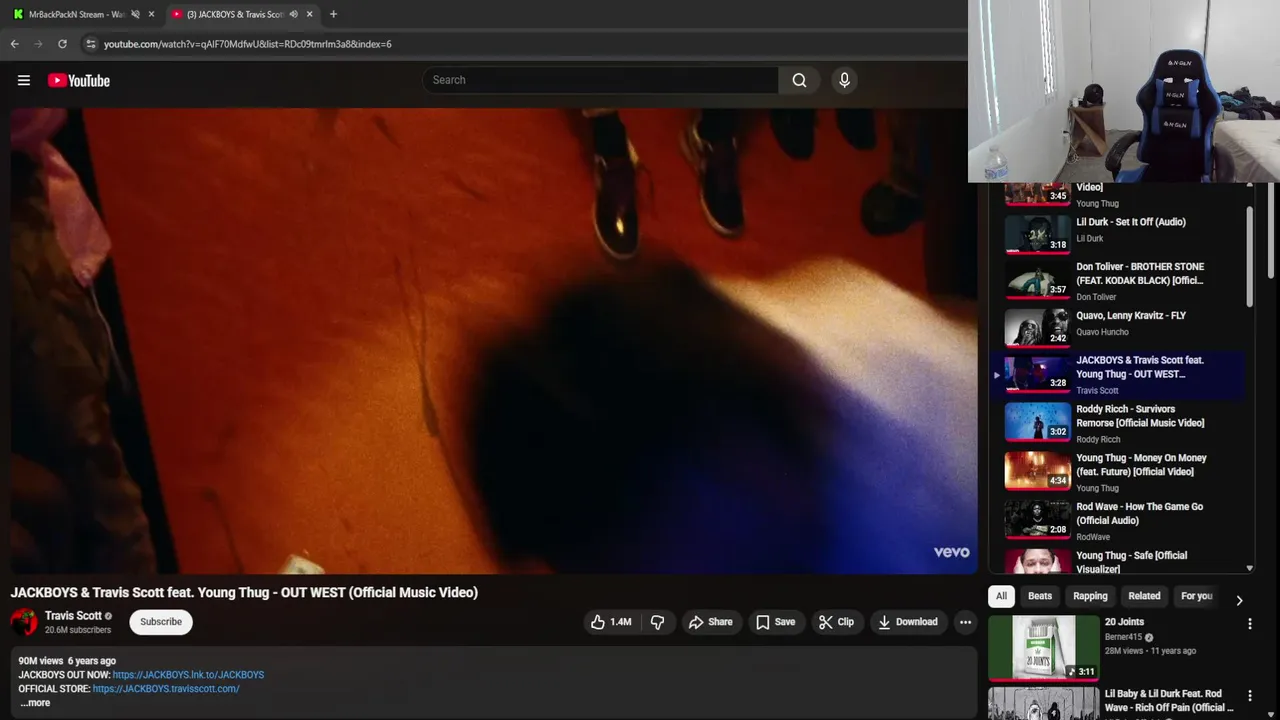Open more actions three-dot menu

965,622
